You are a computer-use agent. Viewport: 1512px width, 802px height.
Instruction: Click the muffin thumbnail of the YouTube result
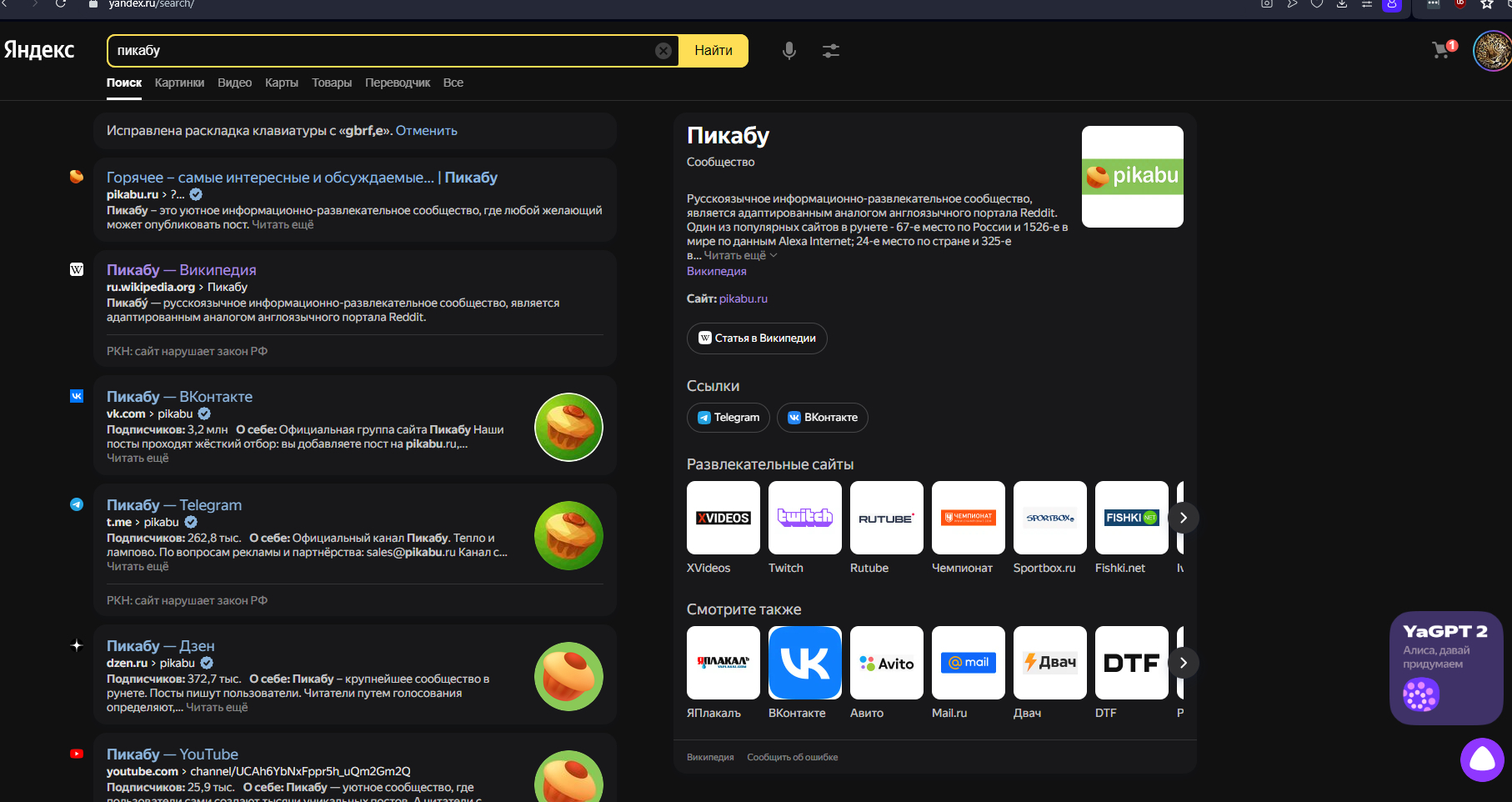pyautogui.click(x=568, y=776)
